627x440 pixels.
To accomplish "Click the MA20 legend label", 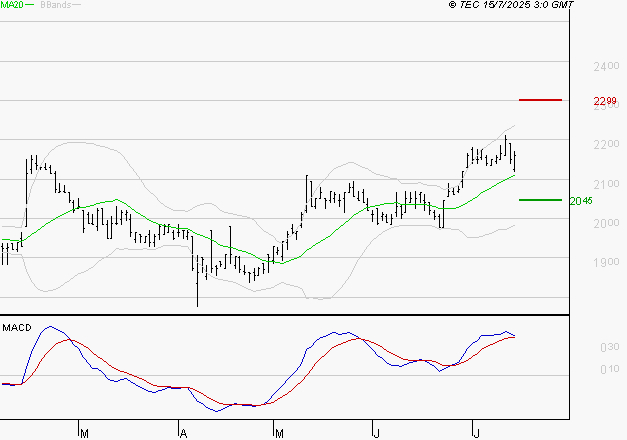I will 12,6.
